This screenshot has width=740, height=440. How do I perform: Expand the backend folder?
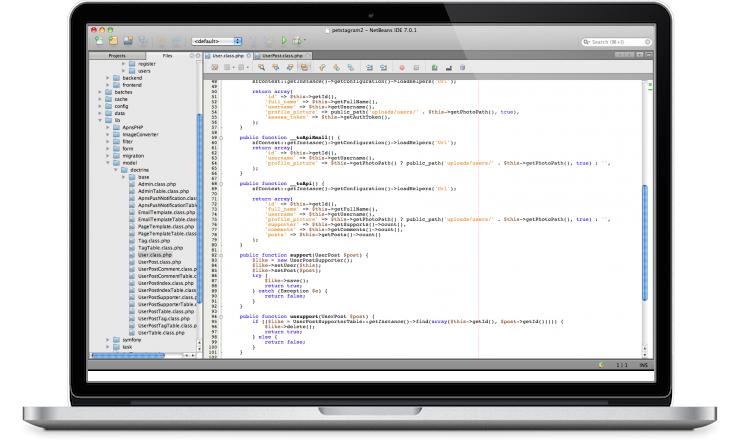pos(108,78)
